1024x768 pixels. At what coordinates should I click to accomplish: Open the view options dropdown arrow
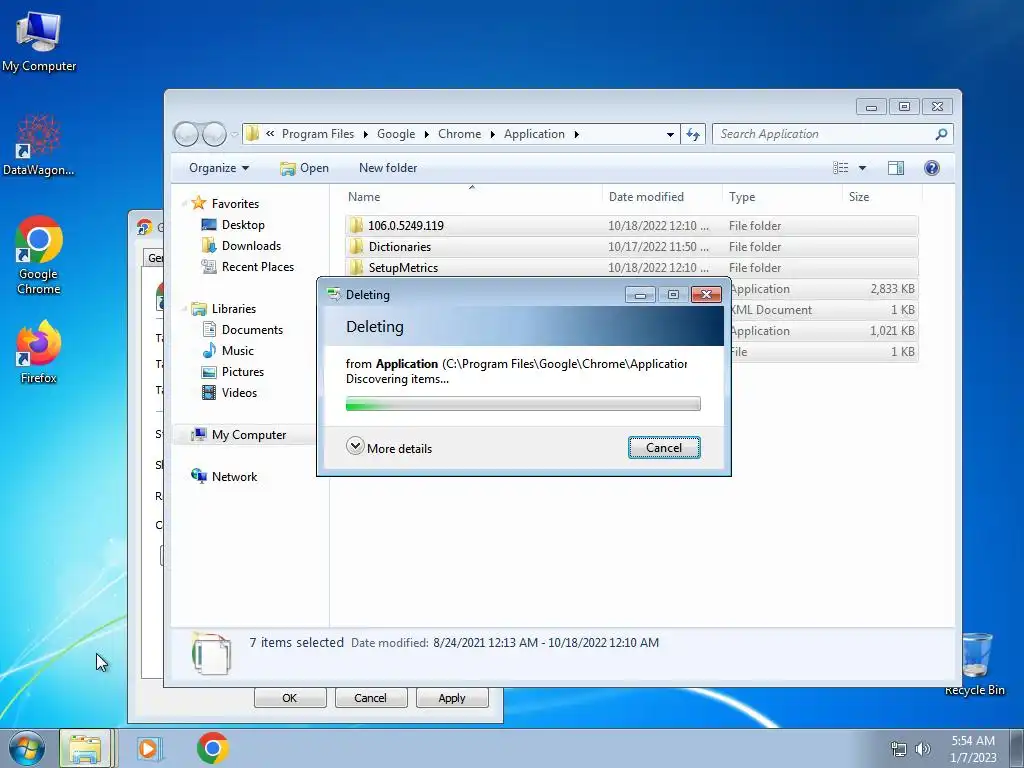[x=862, y=168]
